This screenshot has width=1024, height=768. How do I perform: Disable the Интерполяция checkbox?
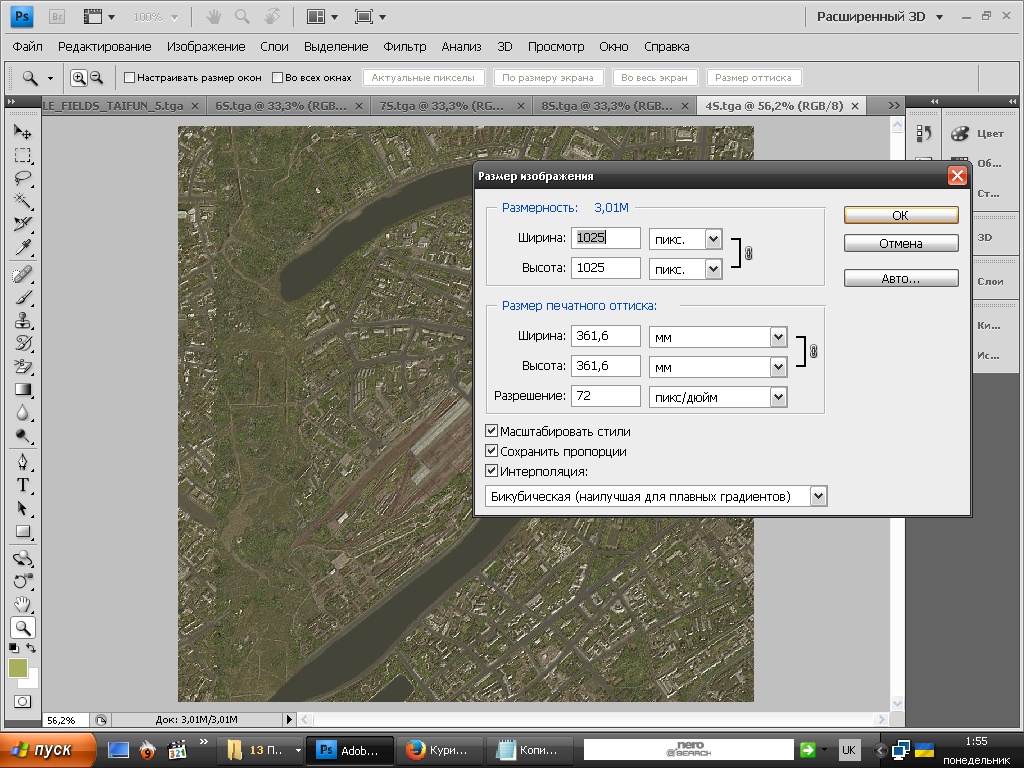[x=491, y=471]
